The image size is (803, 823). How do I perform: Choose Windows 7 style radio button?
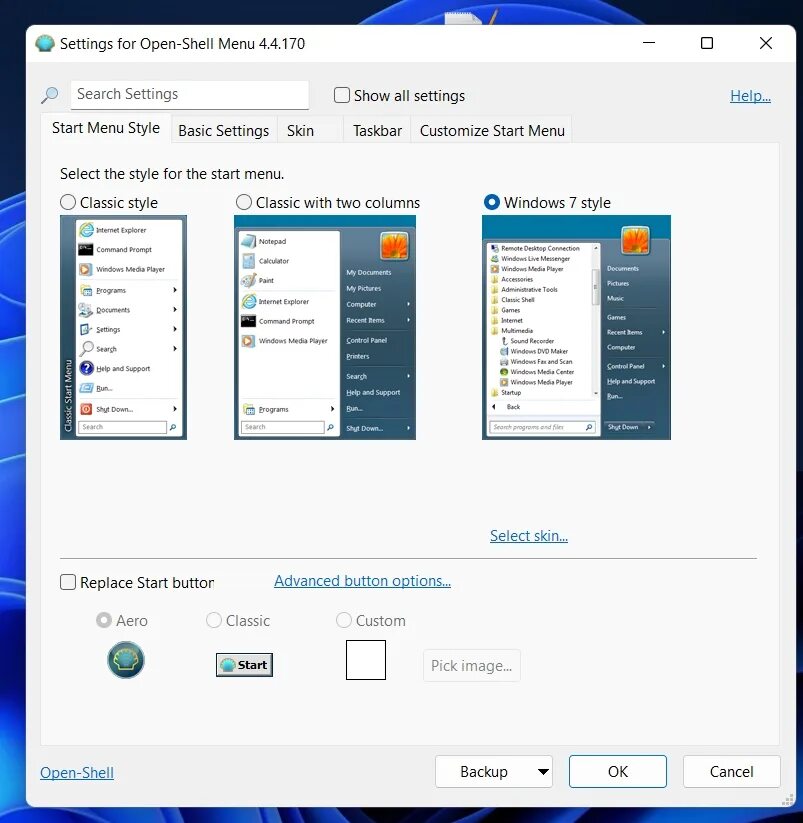click(x=492, y=202)
